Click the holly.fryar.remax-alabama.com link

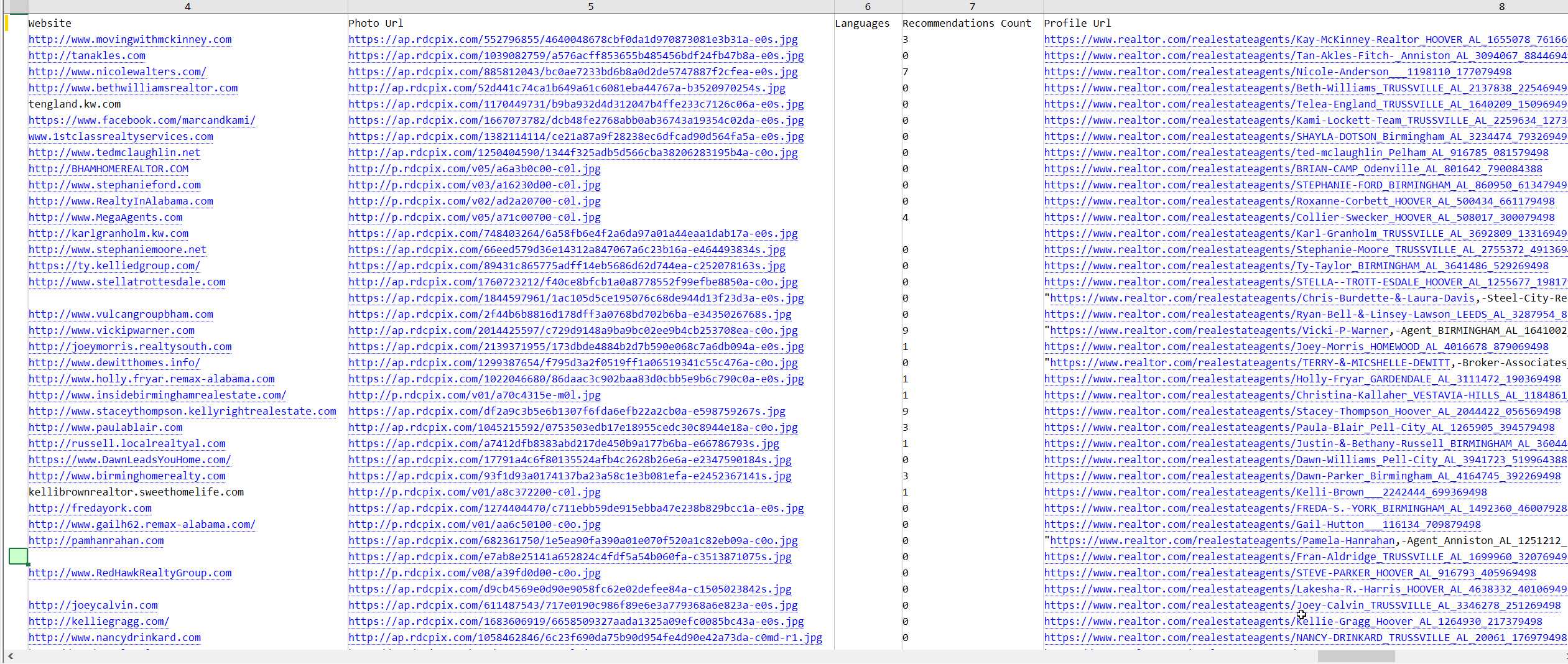152,379
